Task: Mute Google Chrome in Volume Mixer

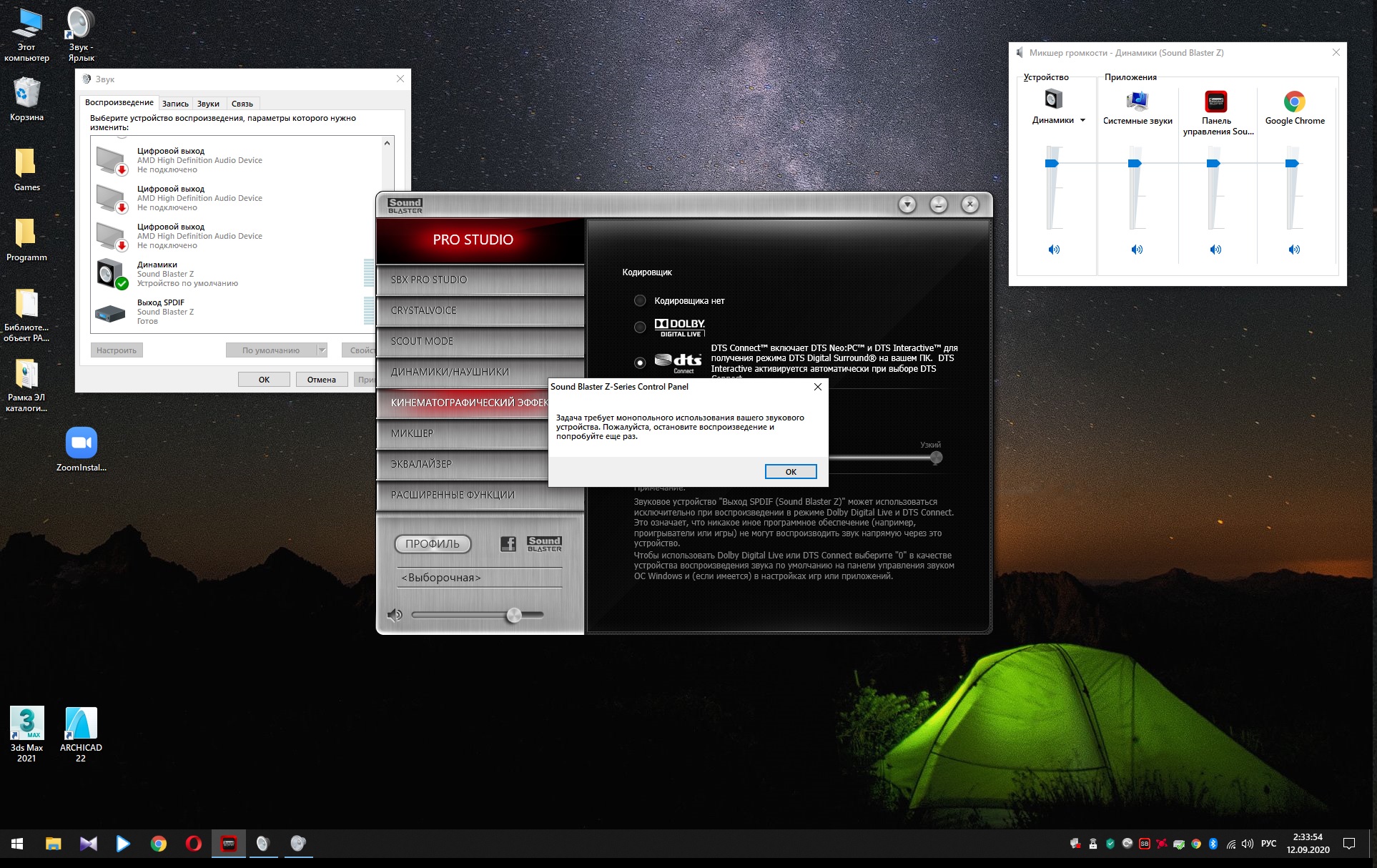Action: click(x=1294, y=250)
